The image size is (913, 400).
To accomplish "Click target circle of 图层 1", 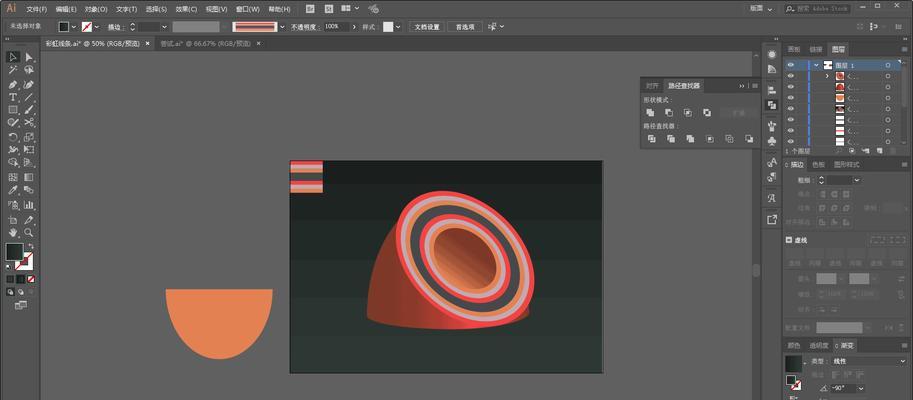I will coord(888,65).
